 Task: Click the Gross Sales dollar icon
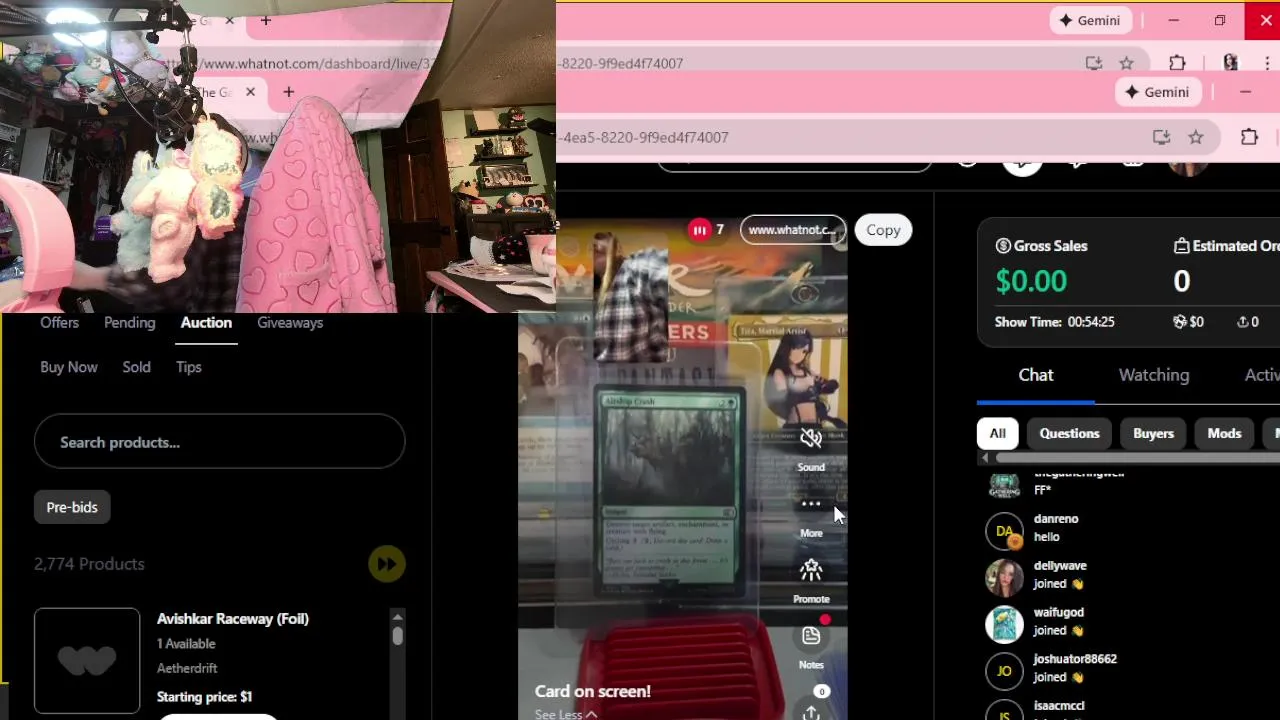coord(1003,246)
